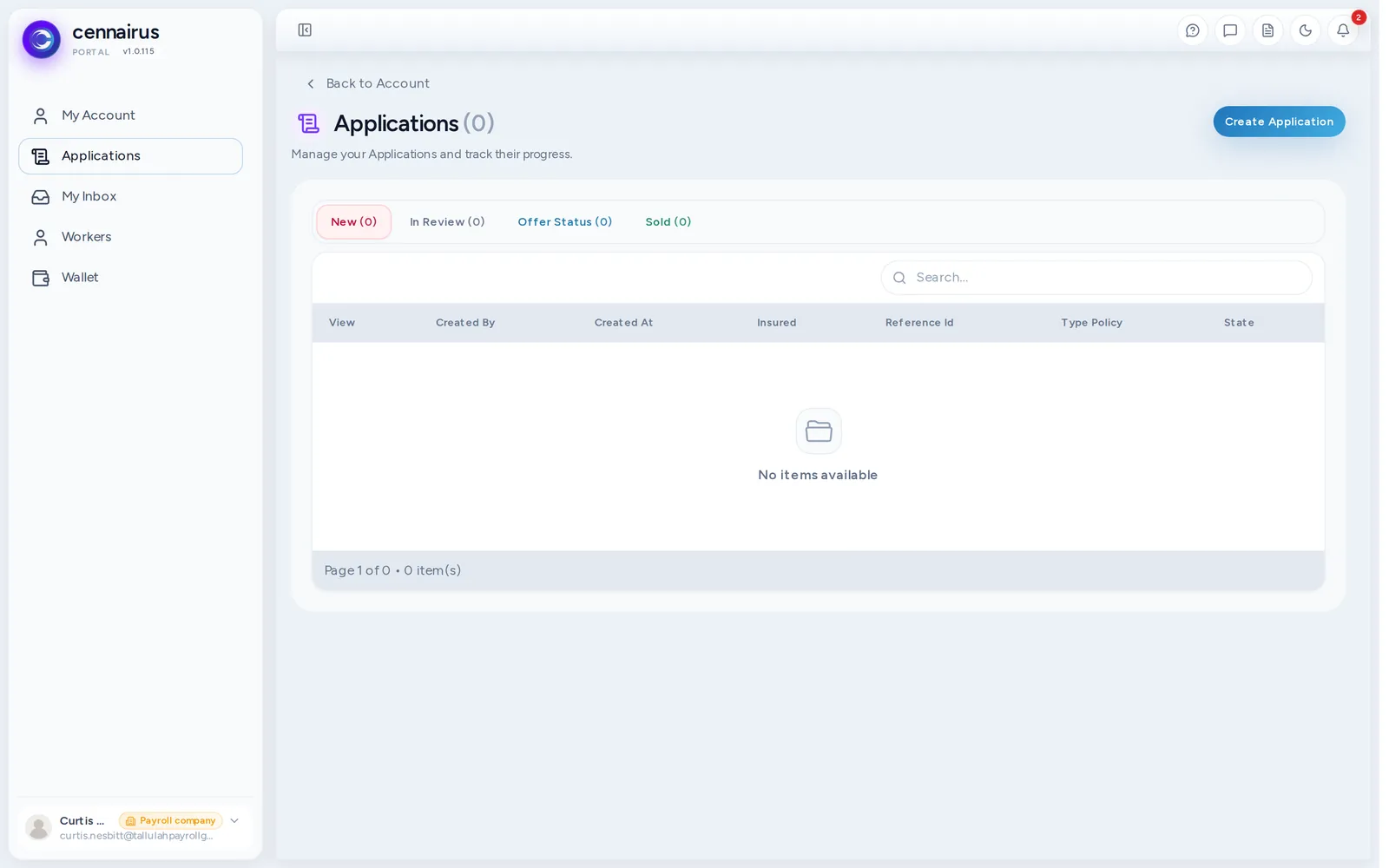Open Wallet in the sidebar
Viewport: 1389px width, 868px height.
[130, 278]
